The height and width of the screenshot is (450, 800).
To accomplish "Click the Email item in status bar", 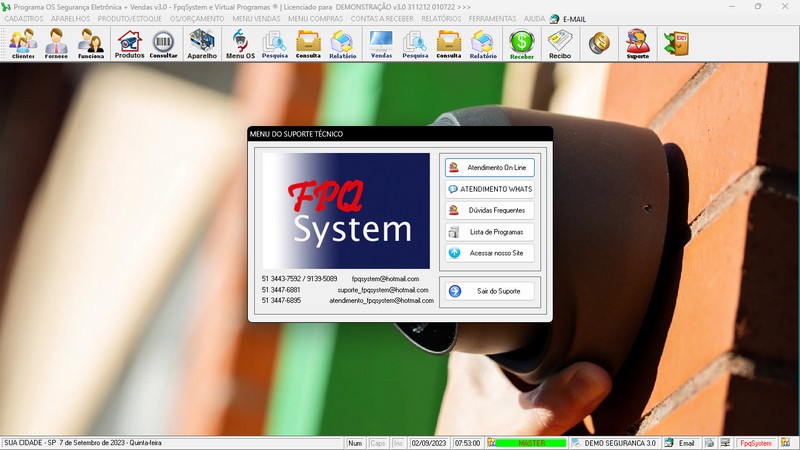I will [x=681, y=442].
